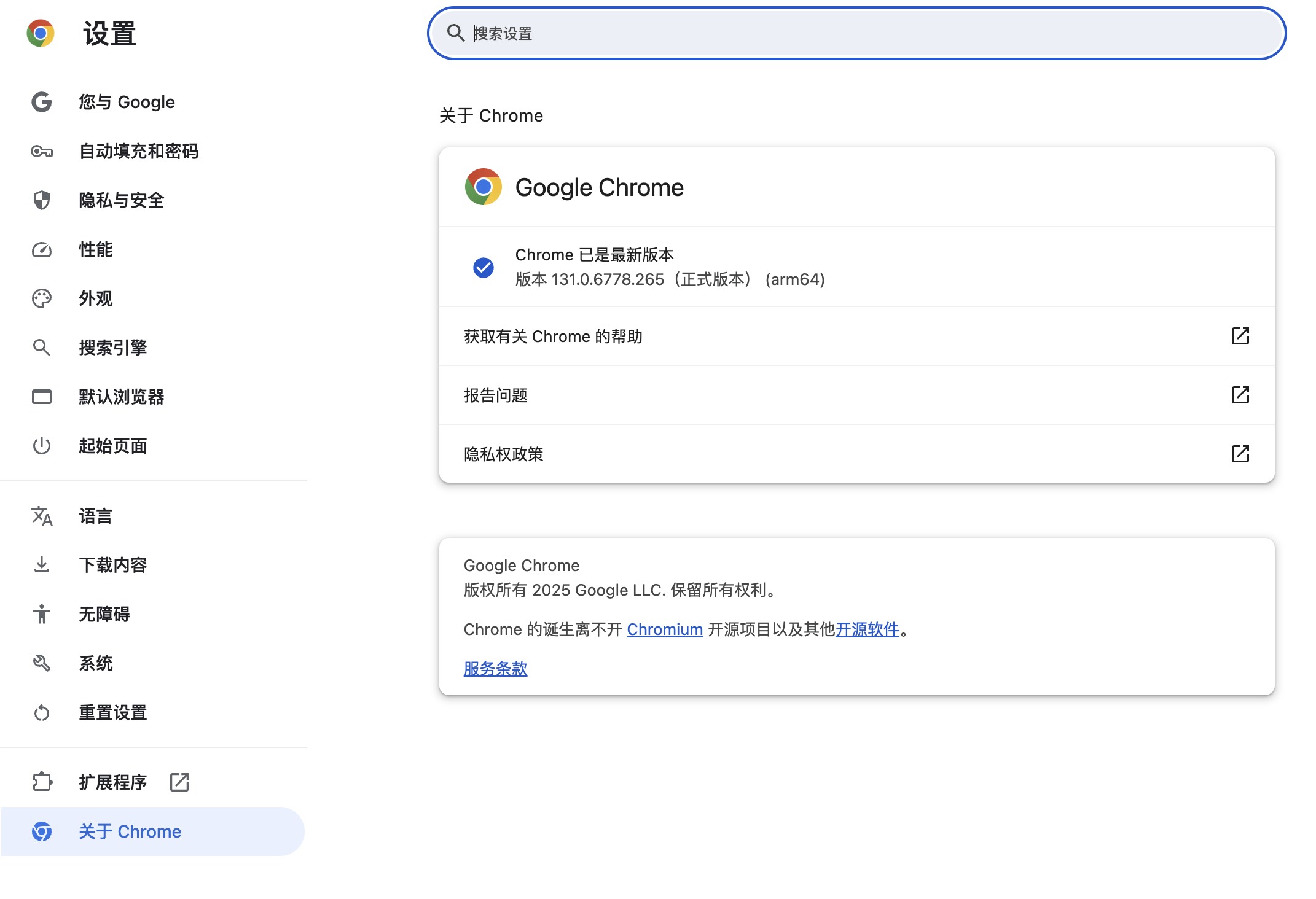1316x899 pixels.
Task: Click the Google G icon in sidebar
Action: [x=42, y=102]
